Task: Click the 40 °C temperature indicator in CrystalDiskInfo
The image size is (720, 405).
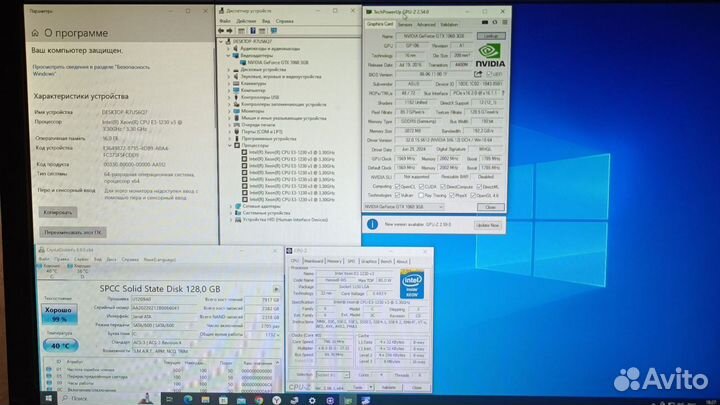Action: 60,346
